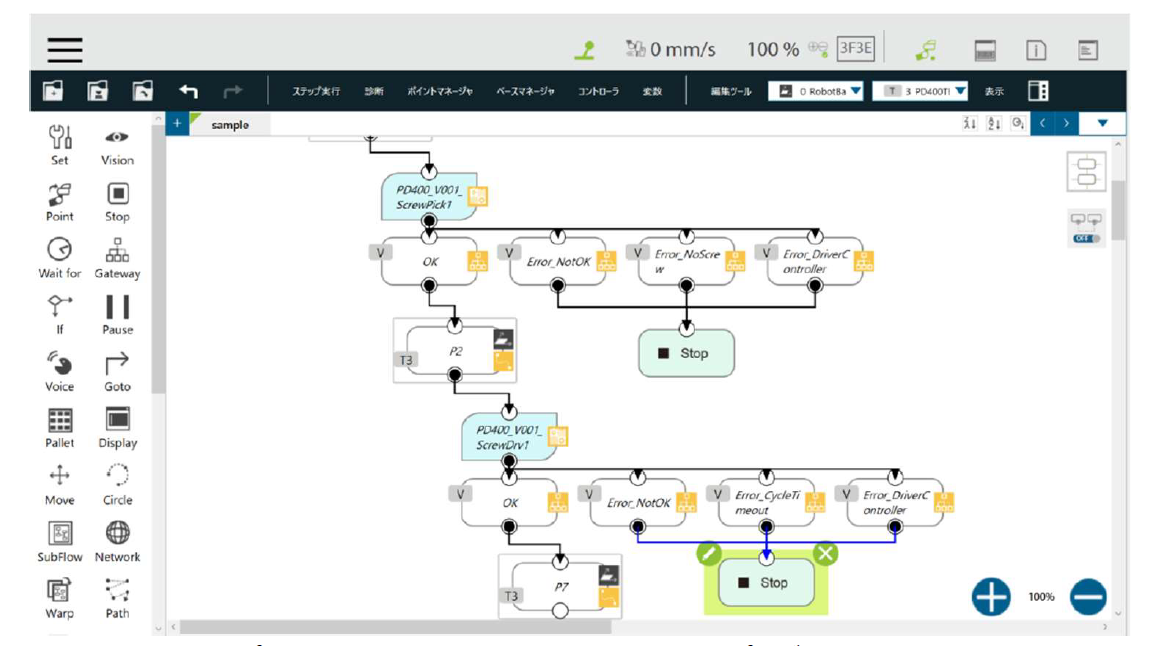The image size is (1156, 646).
Task: Click the green edit icon on Stop node
Action: [708, 554]
